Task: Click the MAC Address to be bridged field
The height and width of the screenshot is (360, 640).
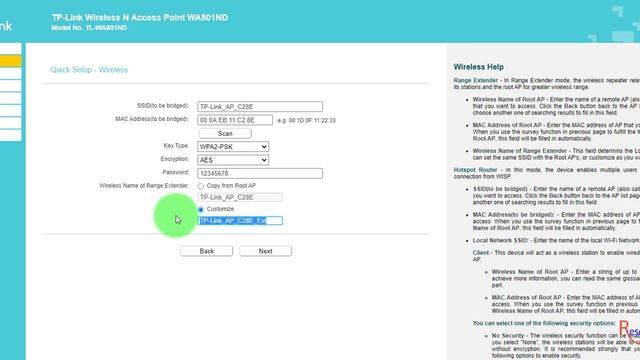Action: coord(235,120)
